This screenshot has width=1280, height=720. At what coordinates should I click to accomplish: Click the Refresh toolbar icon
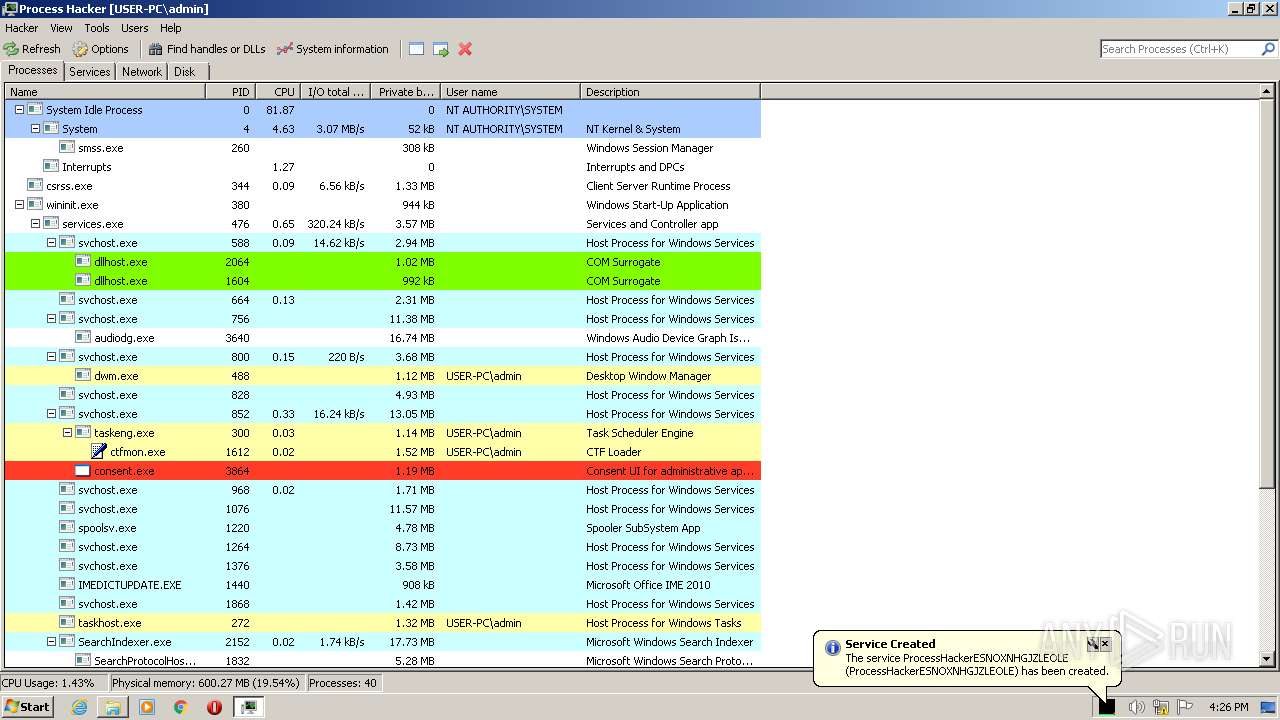(11, 49)
